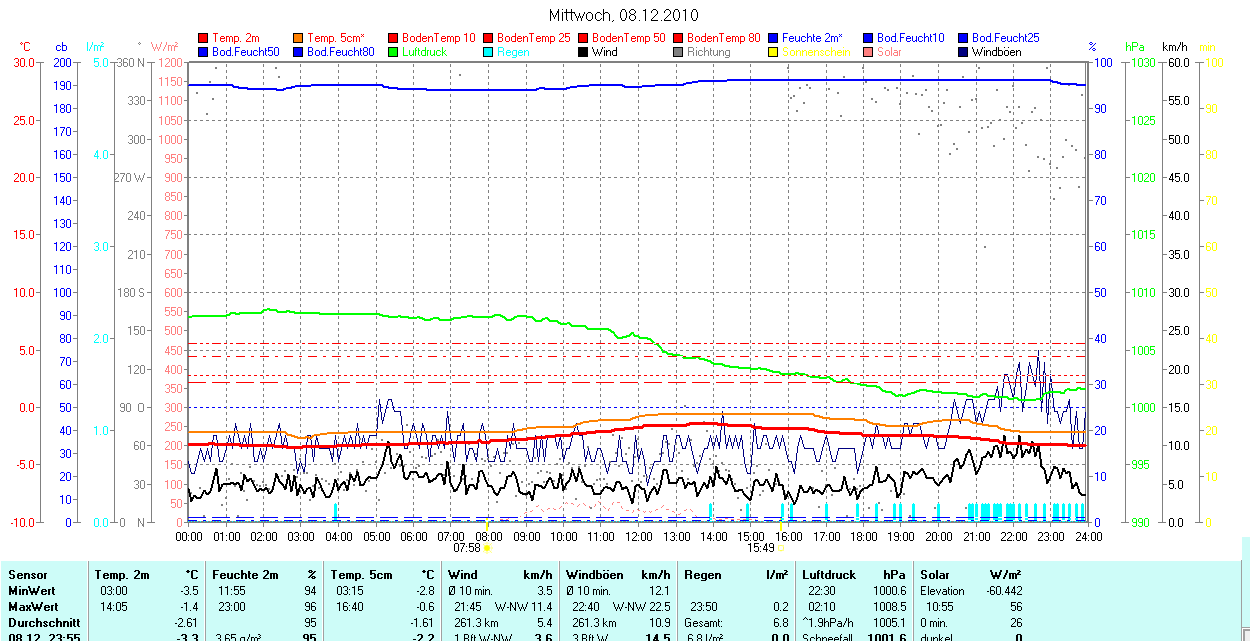
Task: Click the green Luftdruck legend swatch
Action: (x=393, y=51)
